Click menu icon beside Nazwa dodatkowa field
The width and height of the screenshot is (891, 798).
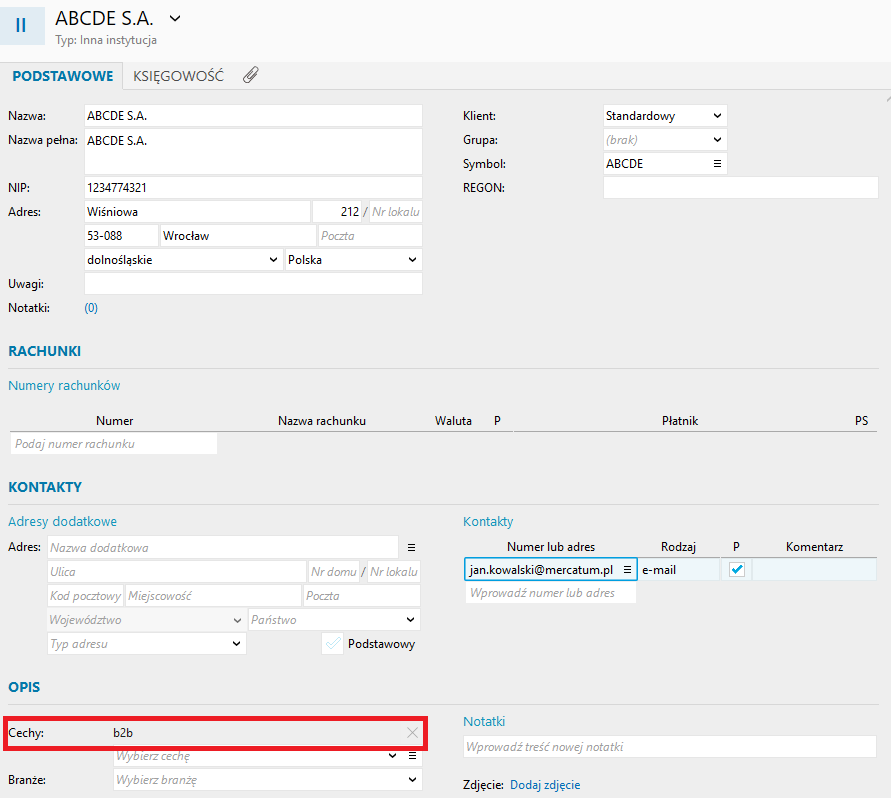click(410, 548)
